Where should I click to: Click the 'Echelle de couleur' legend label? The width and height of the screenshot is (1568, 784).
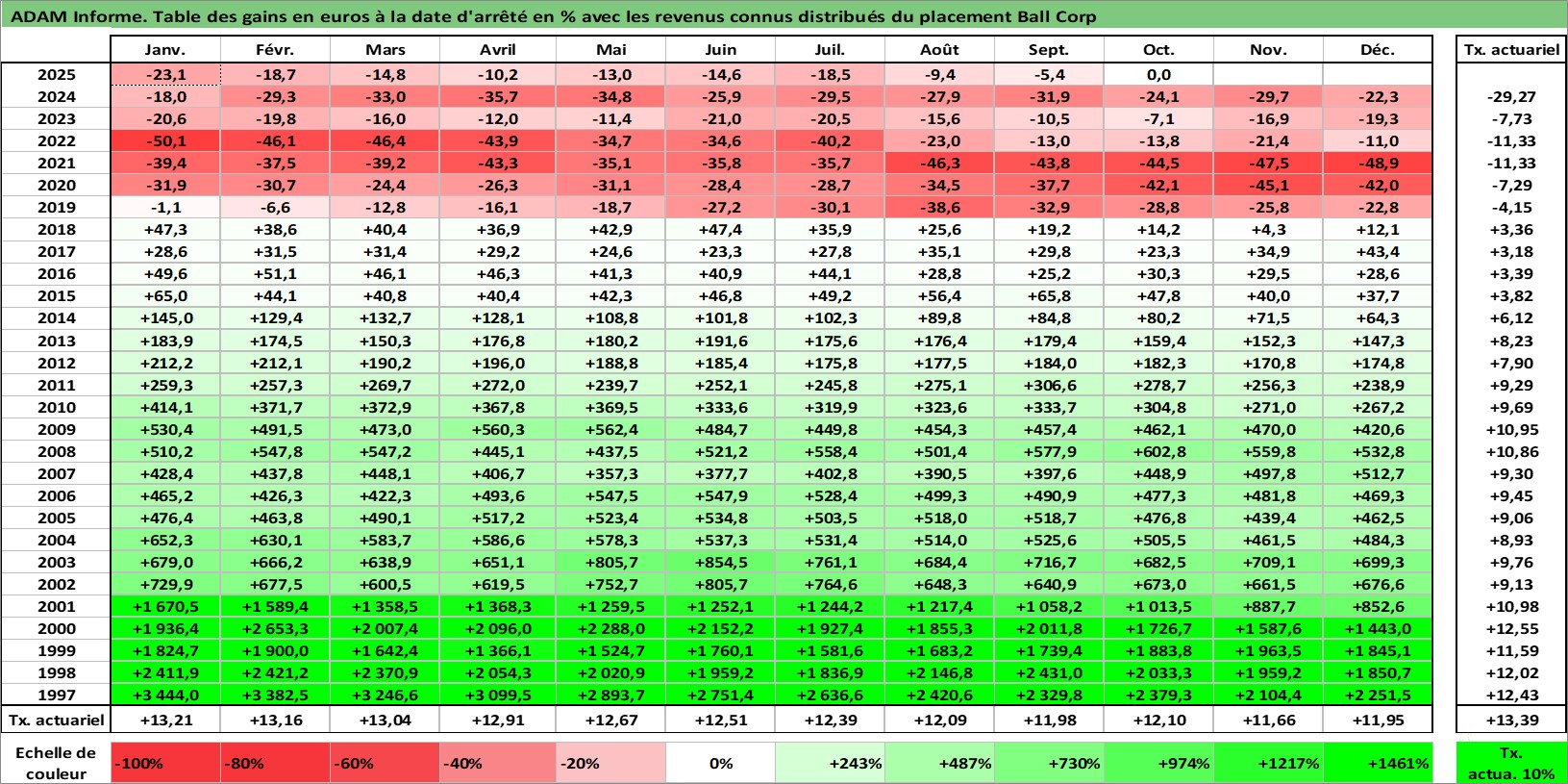pyautogui.click(x=57, y=763)
